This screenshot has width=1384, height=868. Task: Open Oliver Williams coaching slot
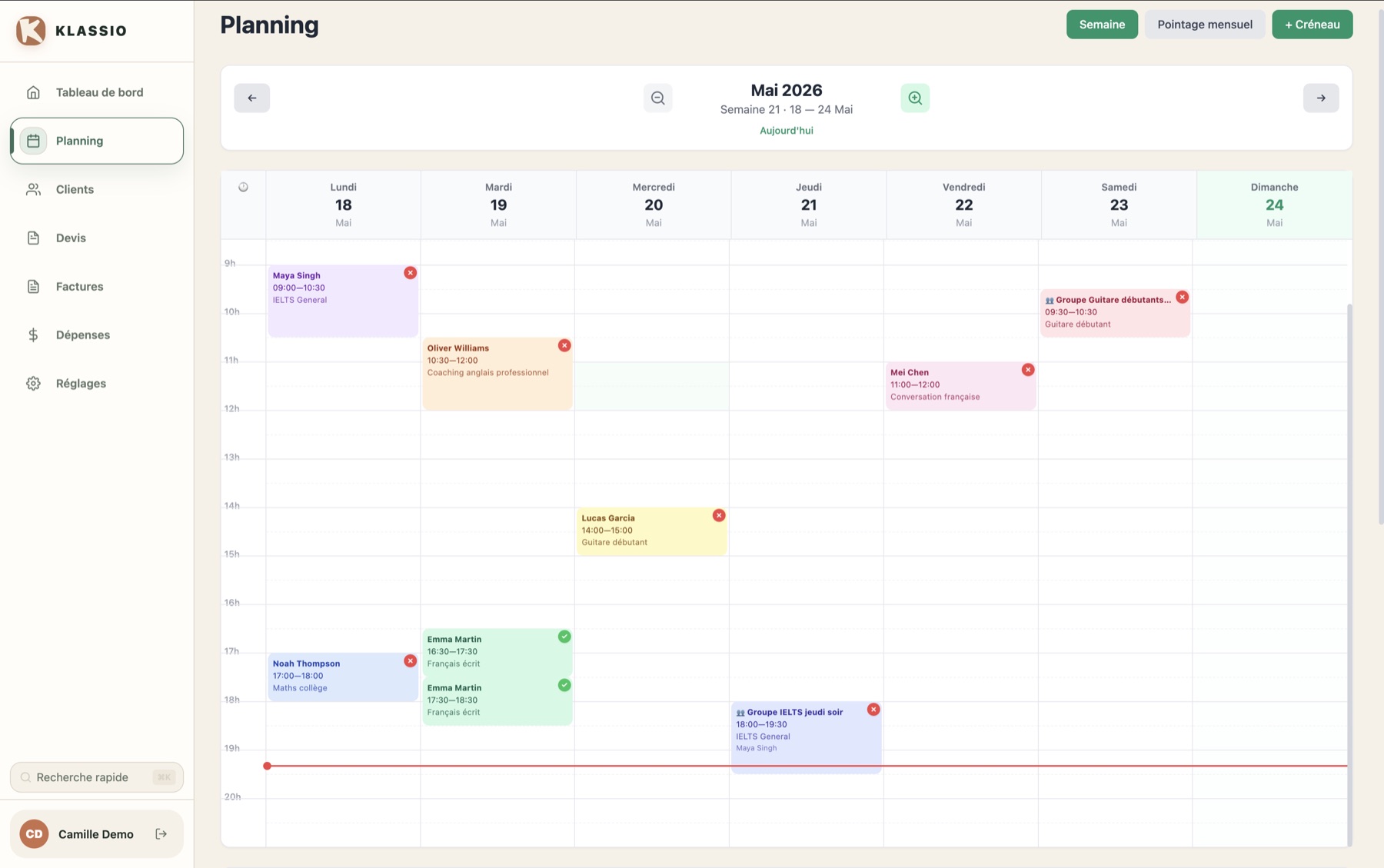pyautogui.click(x=497, y=374)
